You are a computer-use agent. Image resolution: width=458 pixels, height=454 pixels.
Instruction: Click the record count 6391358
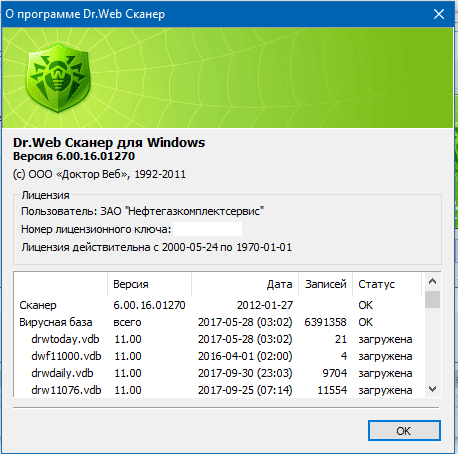click(x=325, y=322)
